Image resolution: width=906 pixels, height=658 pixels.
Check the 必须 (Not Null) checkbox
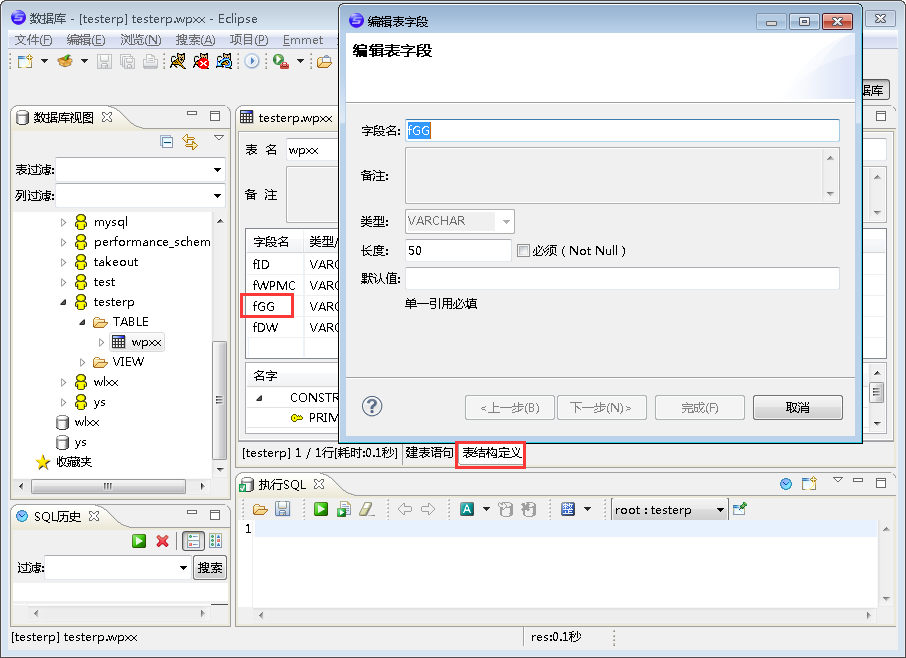tap(523, 251)
